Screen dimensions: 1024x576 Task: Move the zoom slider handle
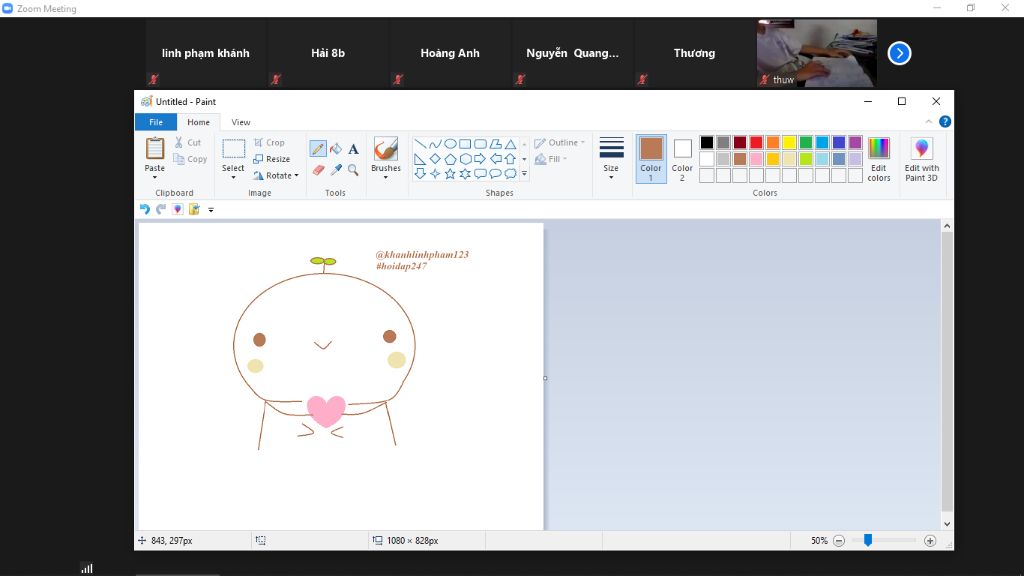point(868,540)
